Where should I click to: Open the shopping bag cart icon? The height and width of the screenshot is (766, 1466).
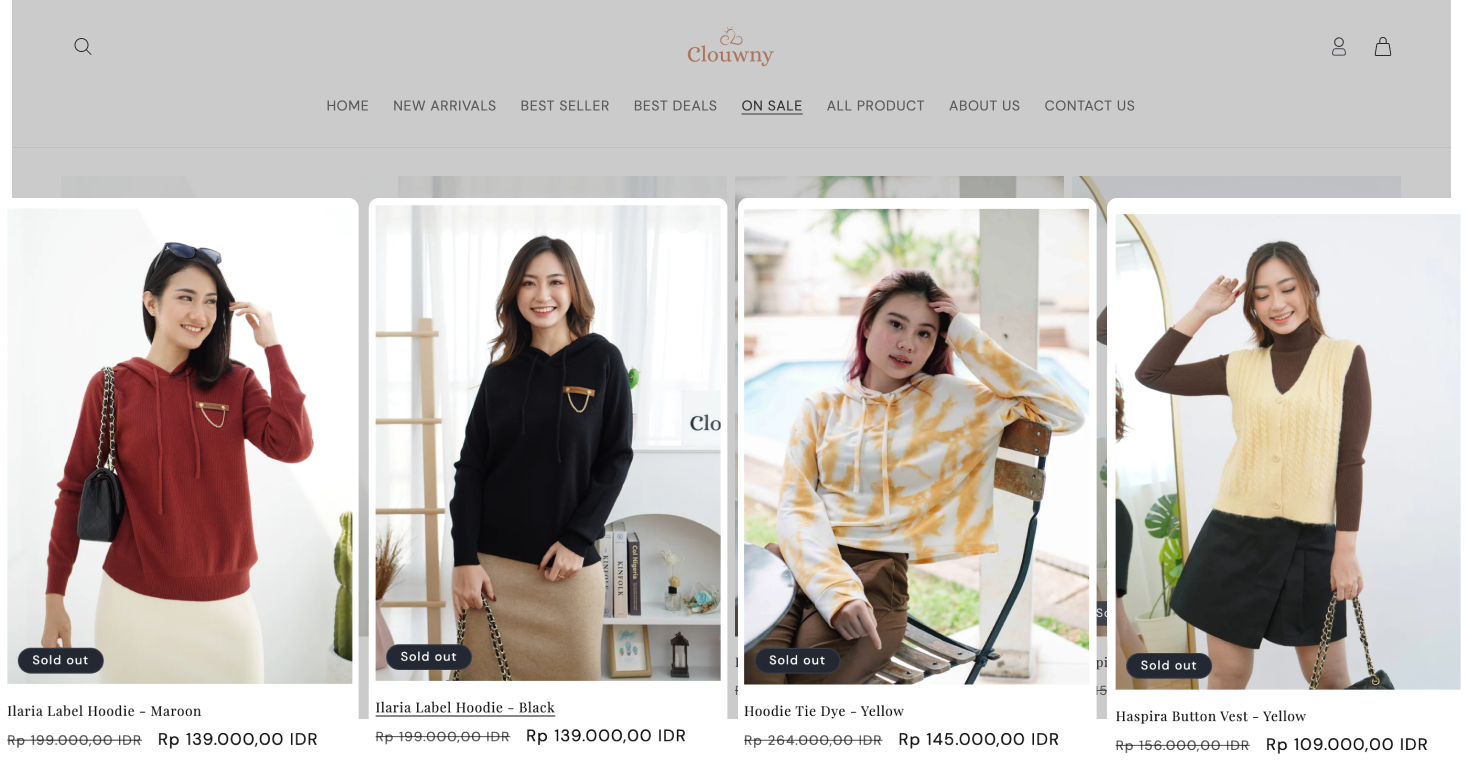click(1383, 47)
